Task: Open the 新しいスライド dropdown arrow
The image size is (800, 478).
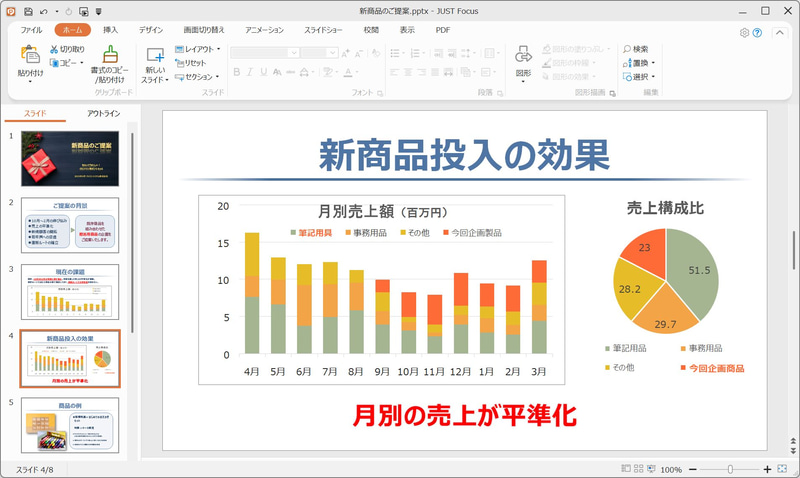Action: (x=166, y=81)
